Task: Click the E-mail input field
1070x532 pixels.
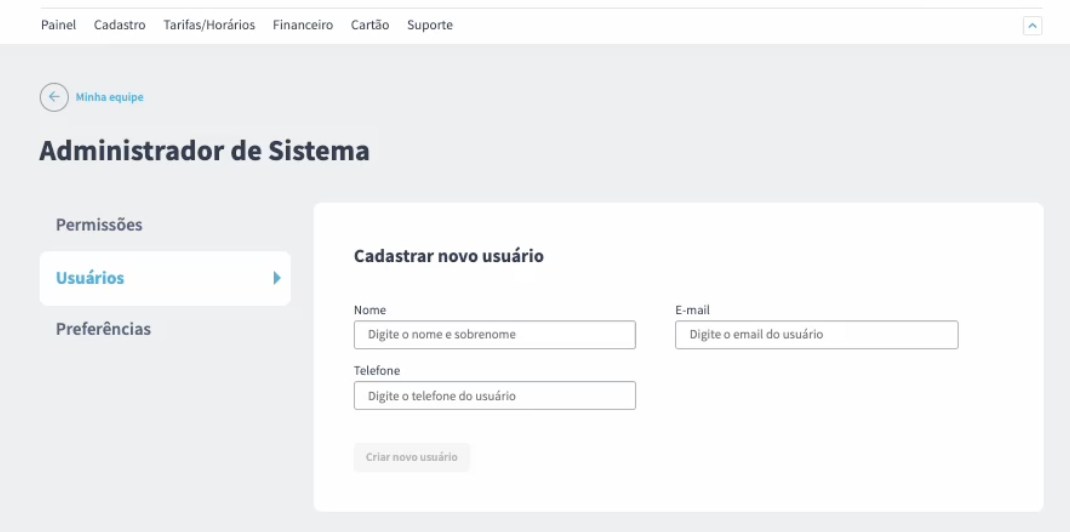Action: (817, 335)
